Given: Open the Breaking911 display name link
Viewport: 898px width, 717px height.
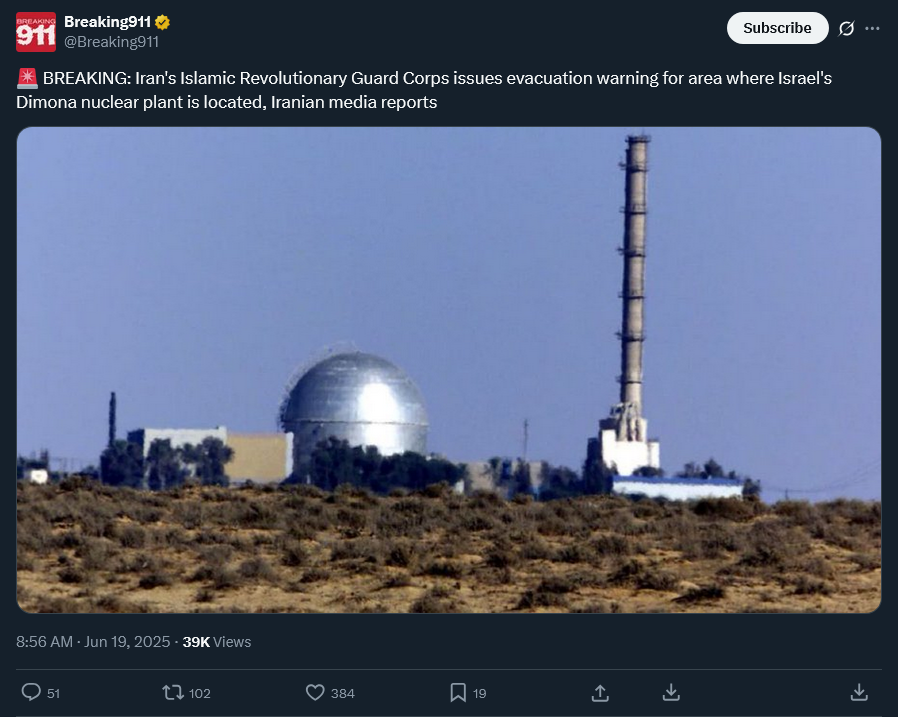Looking at the screenshot, I should [x=107, y=22].
